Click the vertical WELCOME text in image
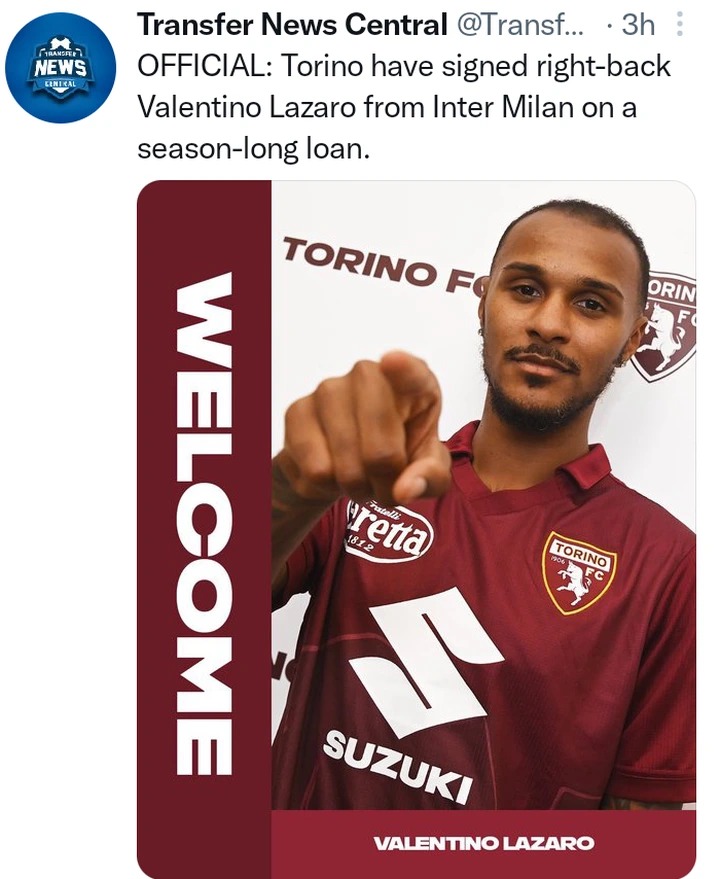Screen dimensions: 720x879 [x=204, y=524]
